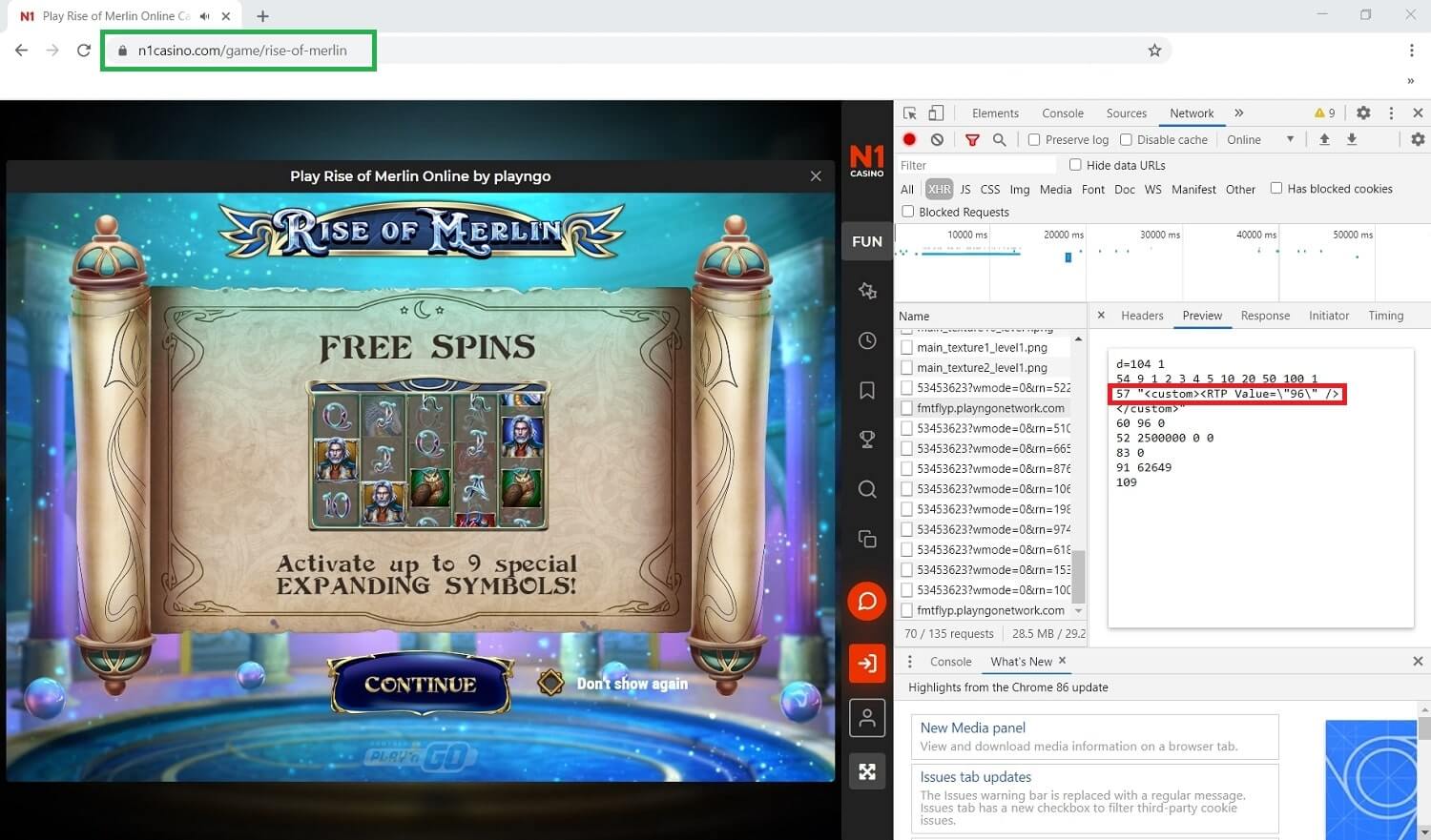Open the inspect element picker tool

pyautogui.click(x=910, y=113)
